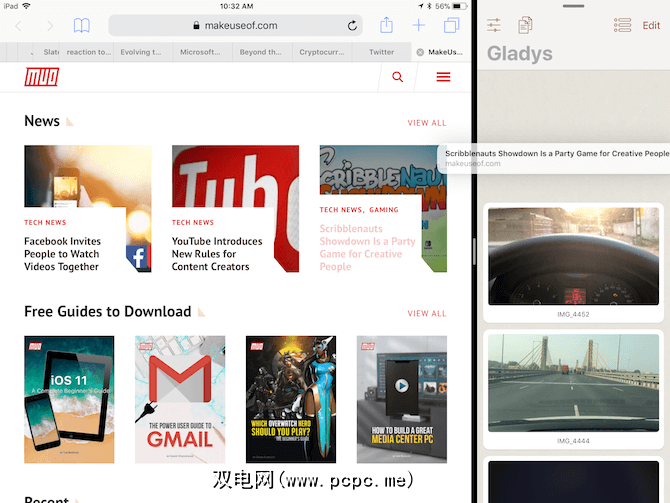Screen dimensions: 670x503
Task: Open the Media Center PC guide cover
Action: click(x=402, y=399)
